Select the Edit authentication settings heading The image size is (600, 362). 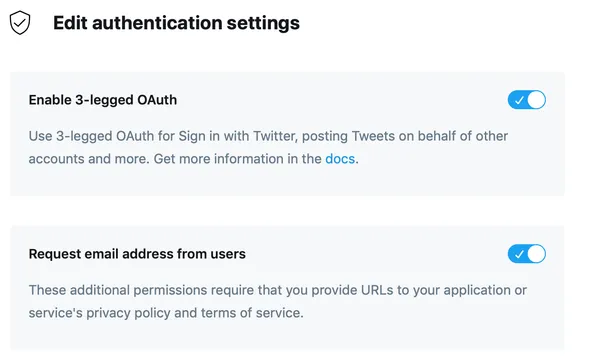pyautogui.click(x=176, y=23)
